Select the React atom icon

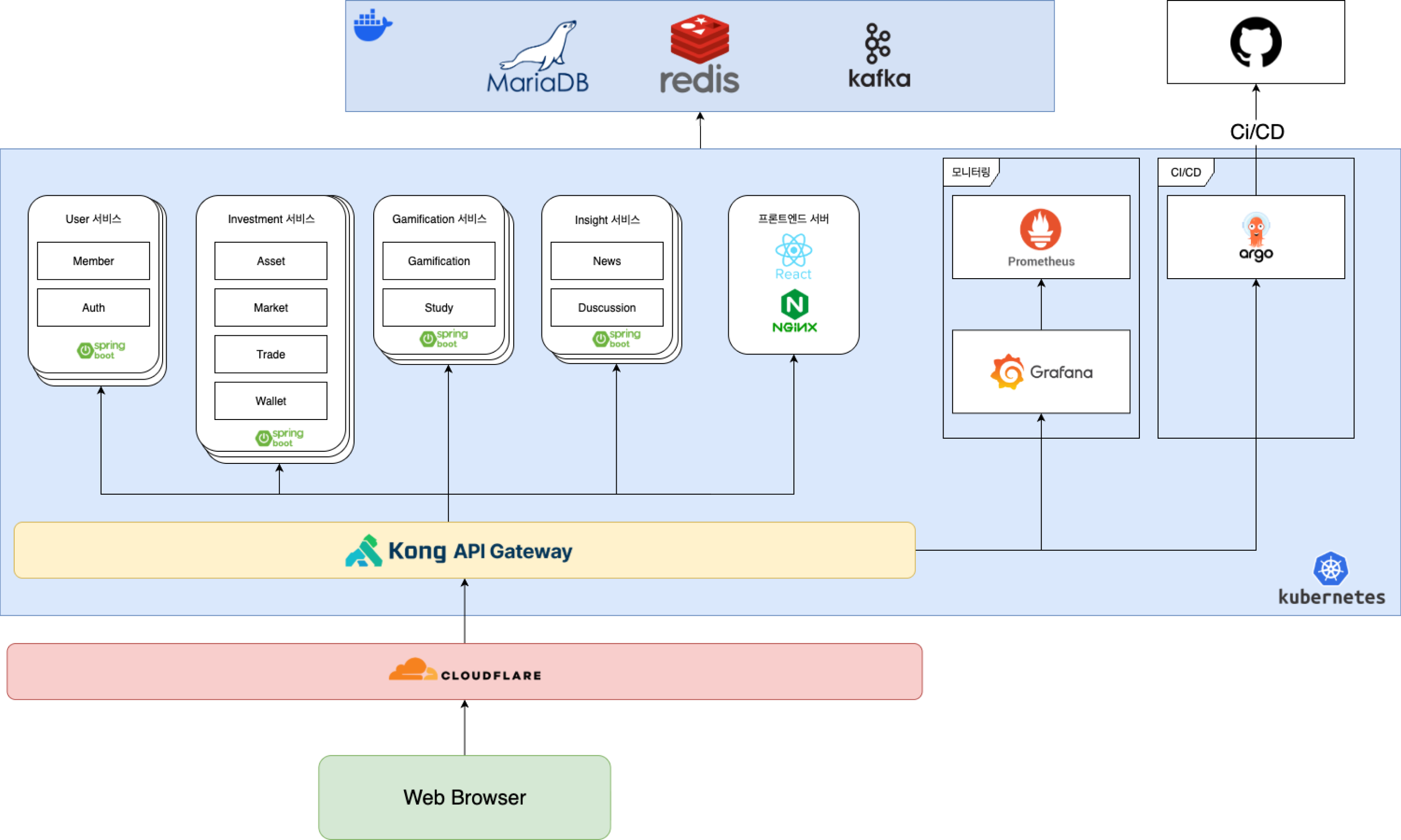point(793,250)
